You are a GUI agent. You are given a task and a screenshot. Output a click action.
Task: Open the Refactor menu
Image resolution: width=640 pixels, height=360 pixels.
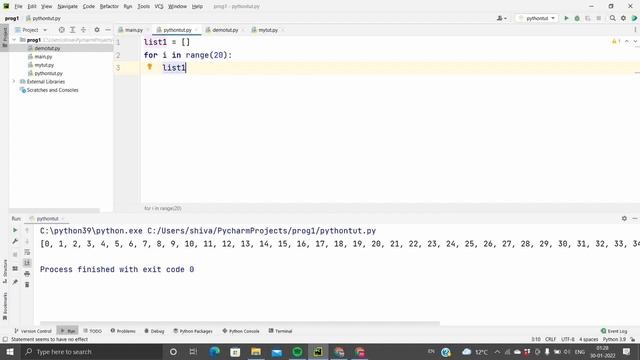coord(109,7)
